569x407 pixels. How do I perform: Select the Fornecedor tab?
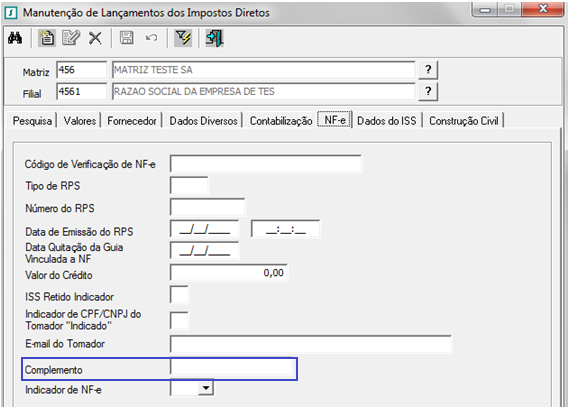point(132,120)
